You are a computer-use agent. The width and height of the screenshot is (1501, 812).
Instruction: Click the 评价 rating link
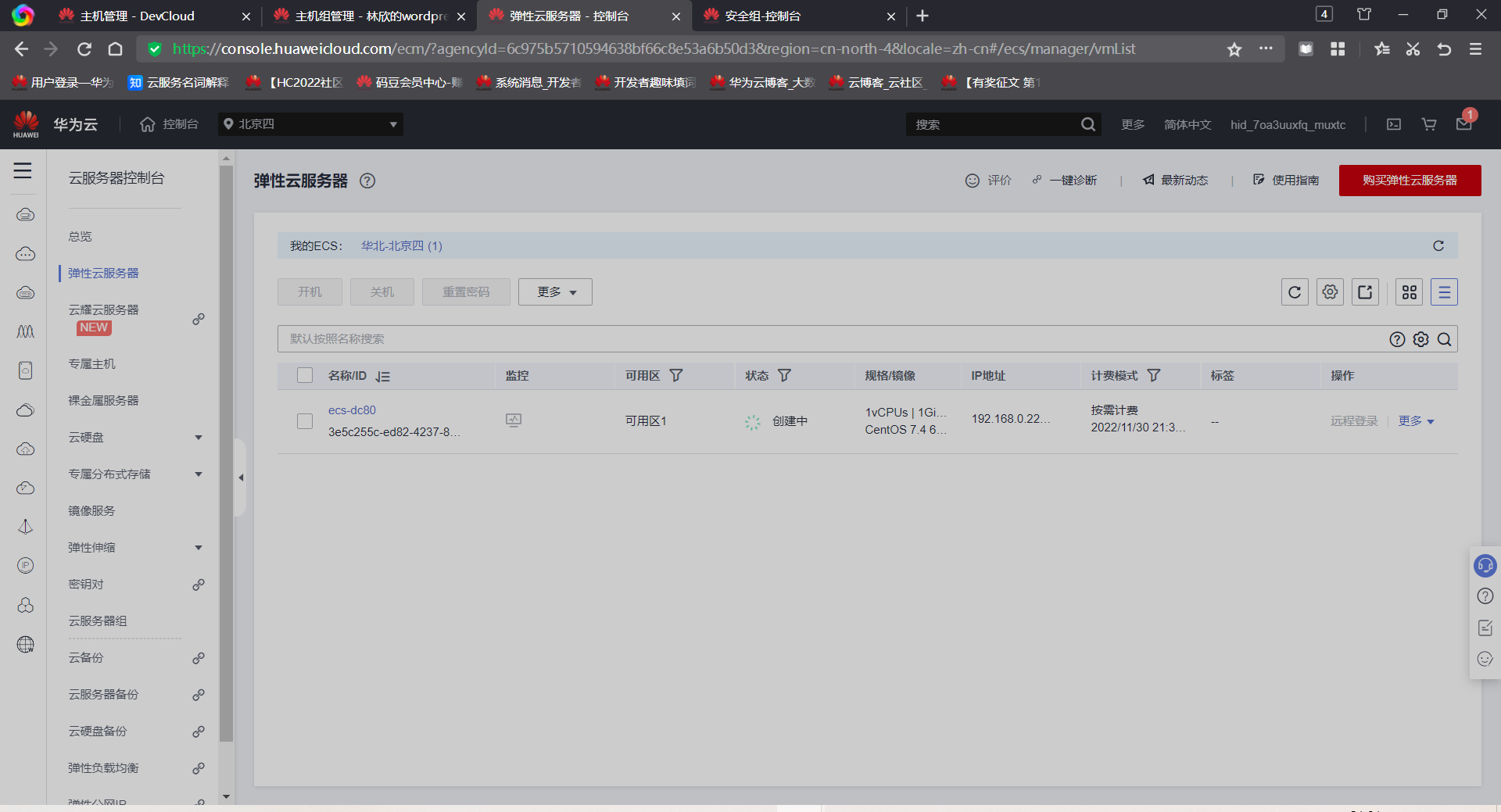988,181
